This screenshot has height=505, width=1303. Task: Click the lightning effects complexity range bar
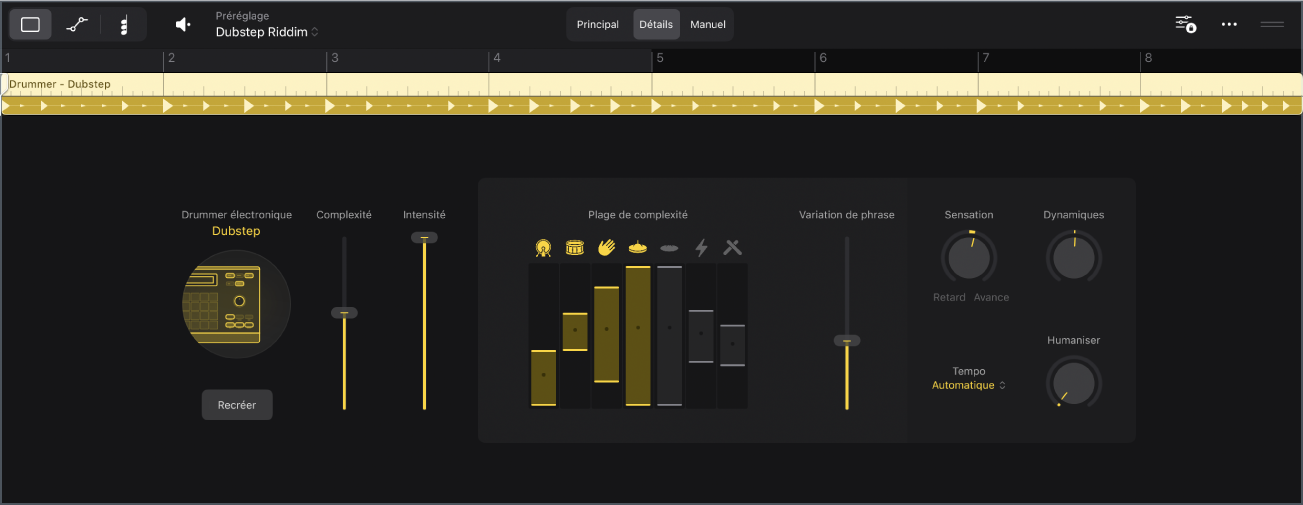click(701, 336)
